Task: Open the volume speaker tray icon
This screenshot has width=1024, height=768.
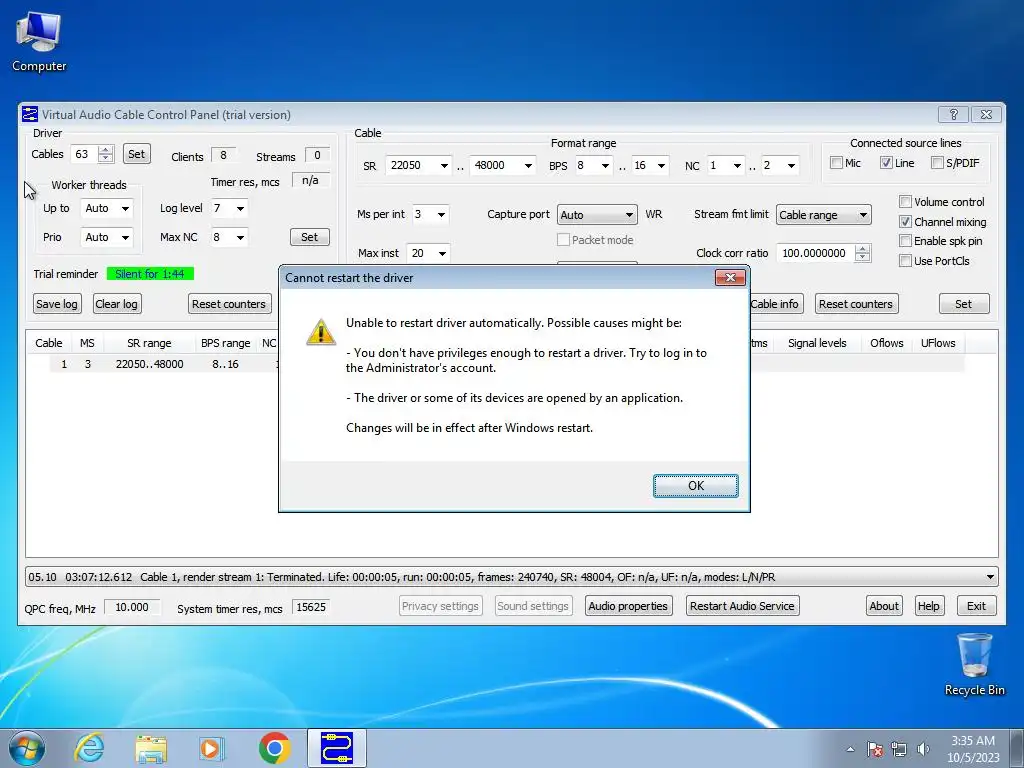Action: (923, 749)
